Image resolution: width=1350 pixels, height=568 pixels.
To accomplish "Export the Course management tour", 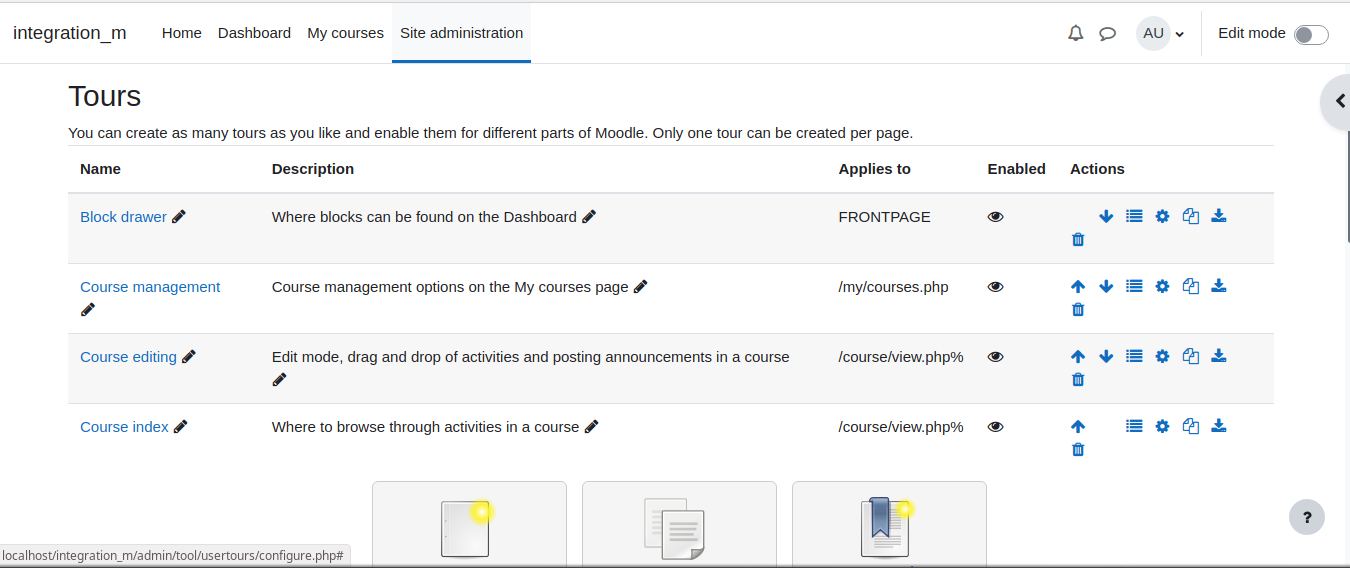I will pos(1218,286).
